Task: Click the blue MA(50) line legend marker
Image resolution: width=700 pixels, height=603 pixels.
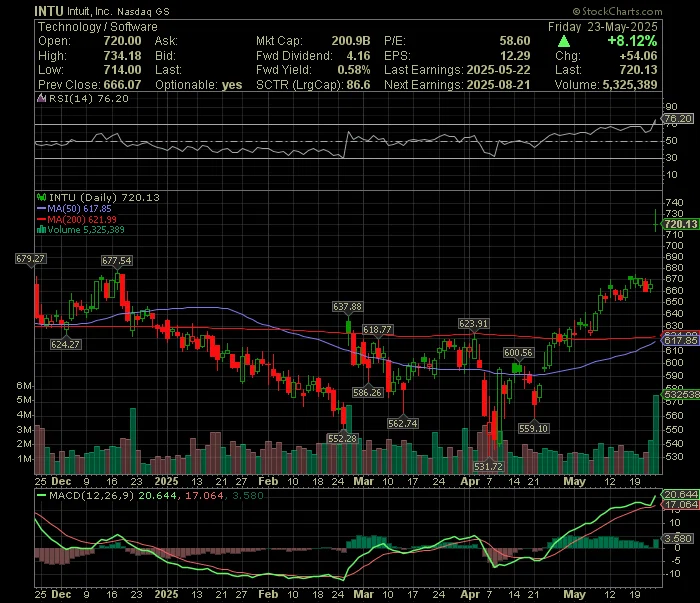Action: coord(42,208)
